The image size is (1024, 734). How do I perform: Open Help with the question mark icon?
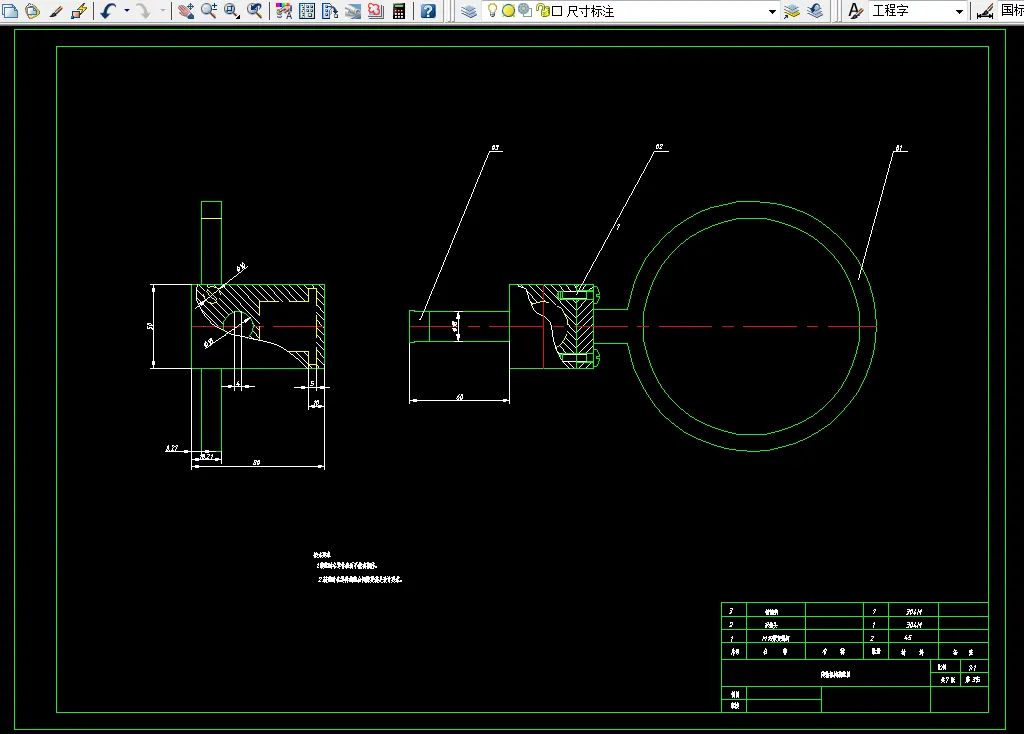[x=428, y=11]
